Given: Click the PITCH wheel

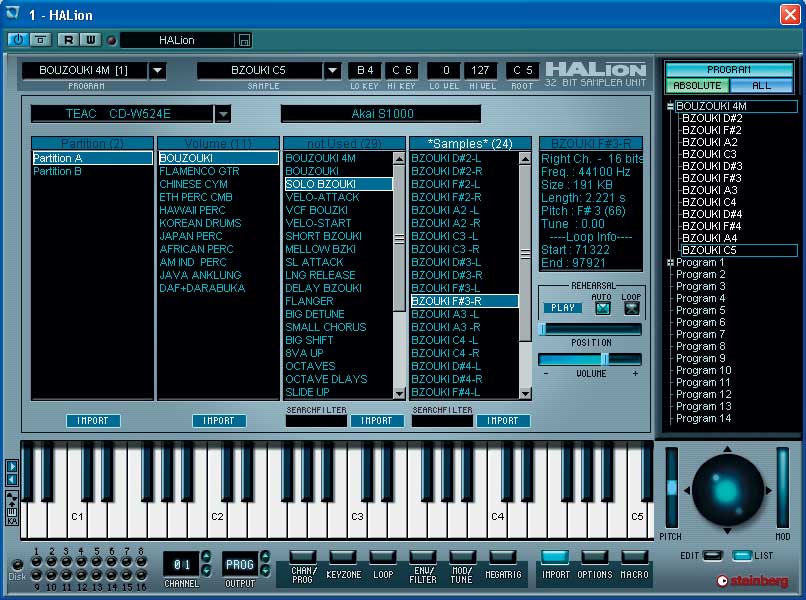Looking at the screenshot, I should pos(671,487).
